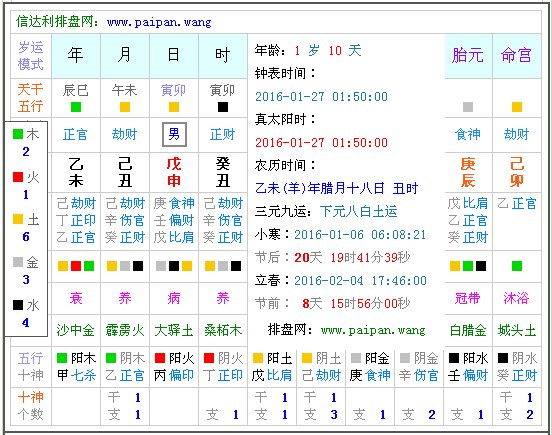Open the www.paipan.wang link in header

(159, 22)
